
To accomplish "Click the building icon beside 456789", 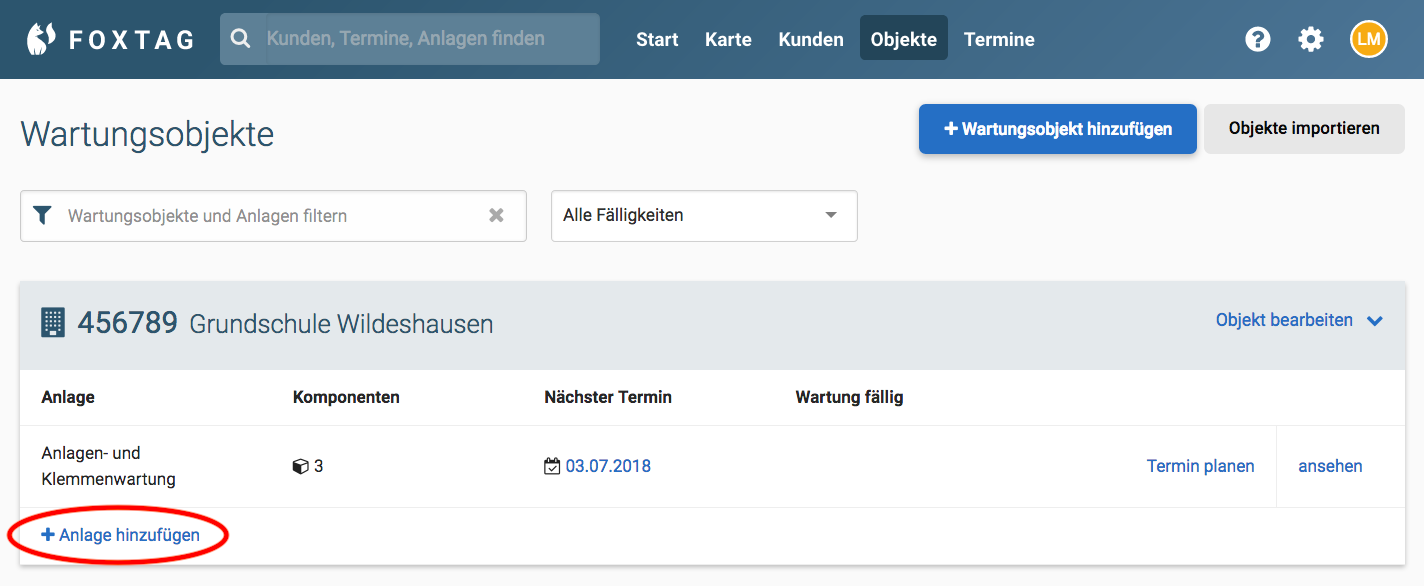I will [x=52, y=322].
